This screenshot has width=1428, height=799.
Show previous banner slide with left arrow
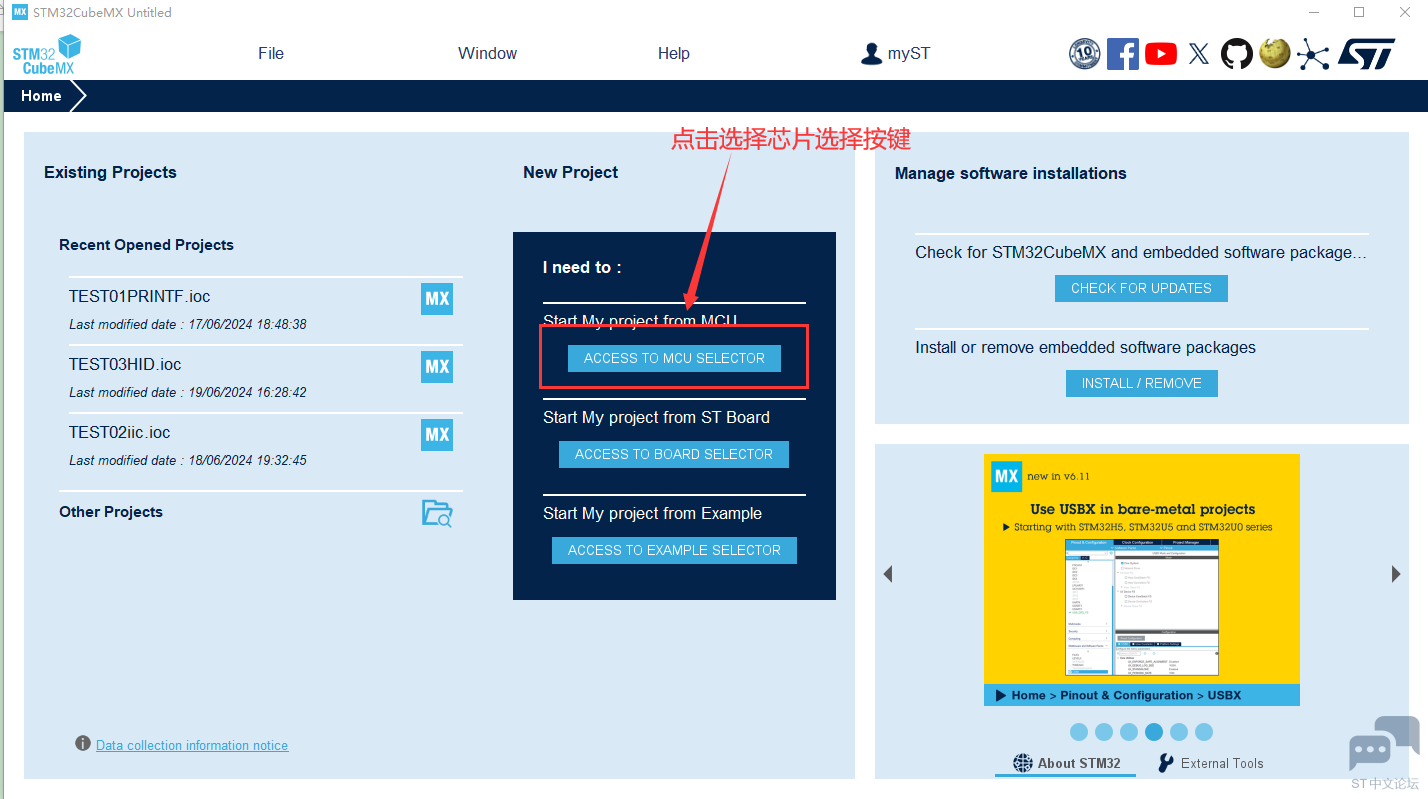pos(888,574)
